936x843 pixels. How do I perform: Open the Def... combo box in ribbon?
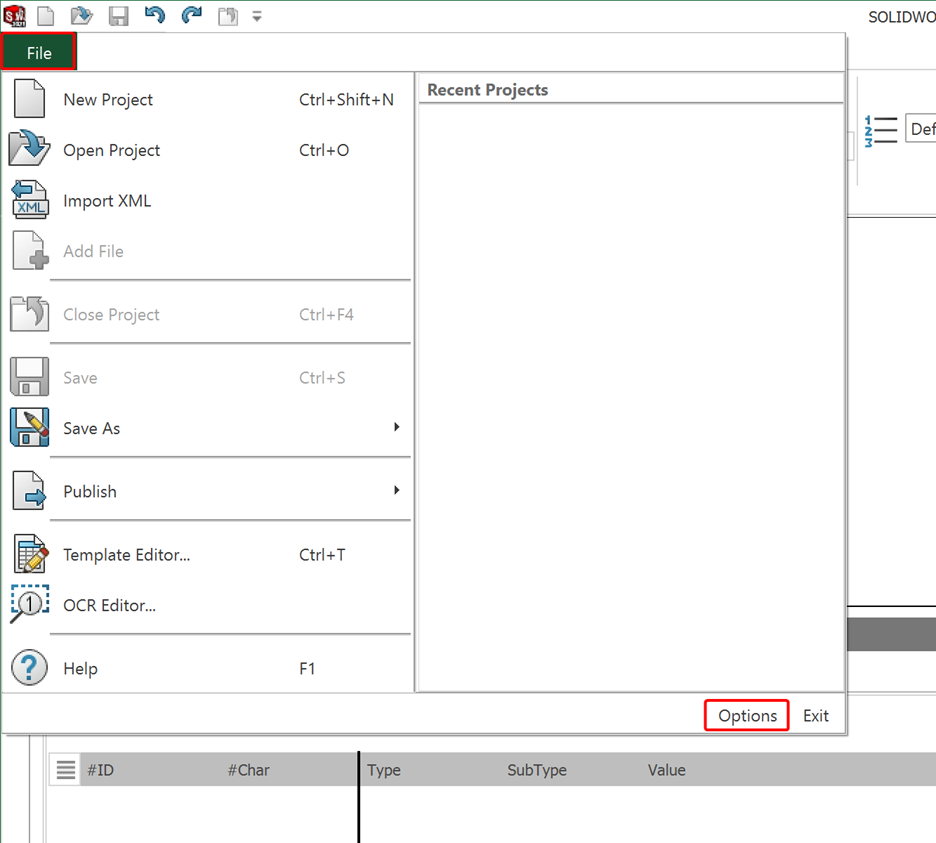click(x=920, y=128)
